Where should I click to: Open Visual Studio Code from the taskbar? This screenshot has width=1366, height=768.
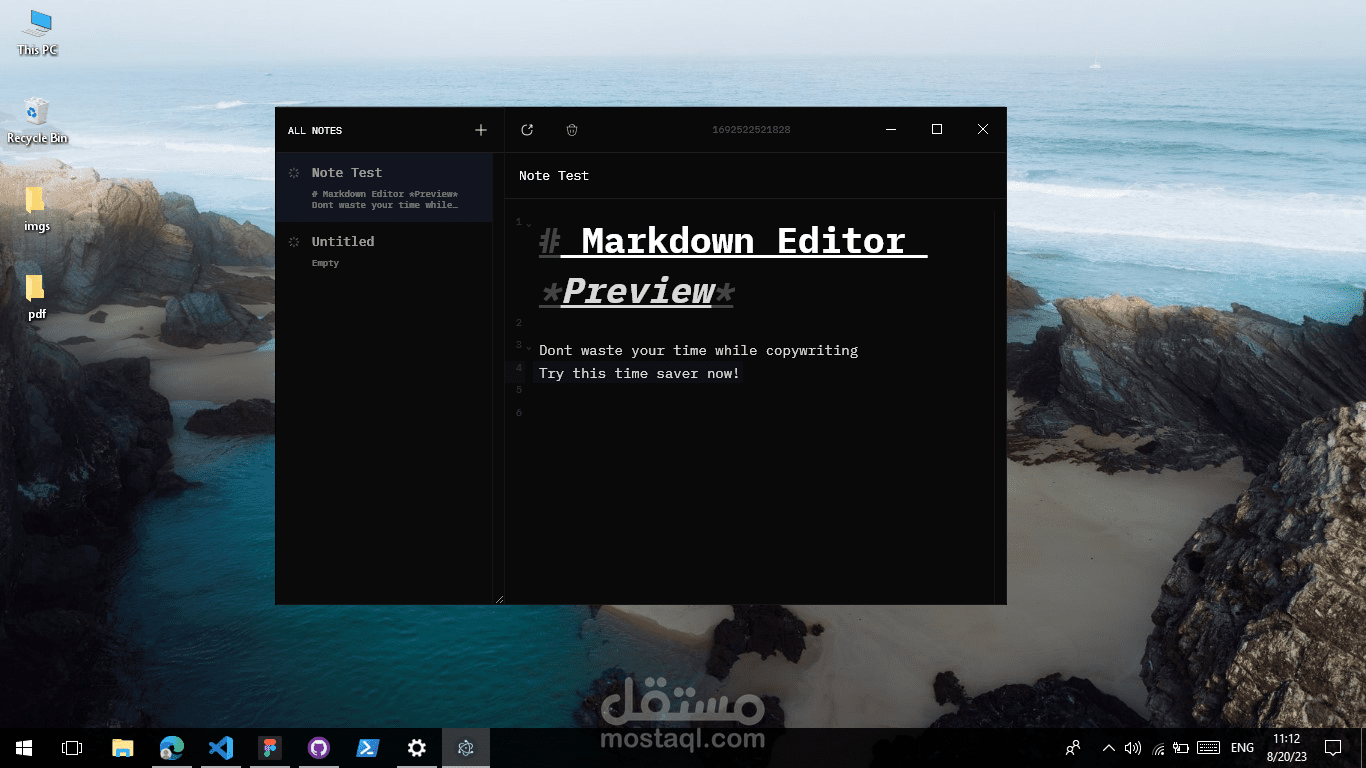[221, 748]
